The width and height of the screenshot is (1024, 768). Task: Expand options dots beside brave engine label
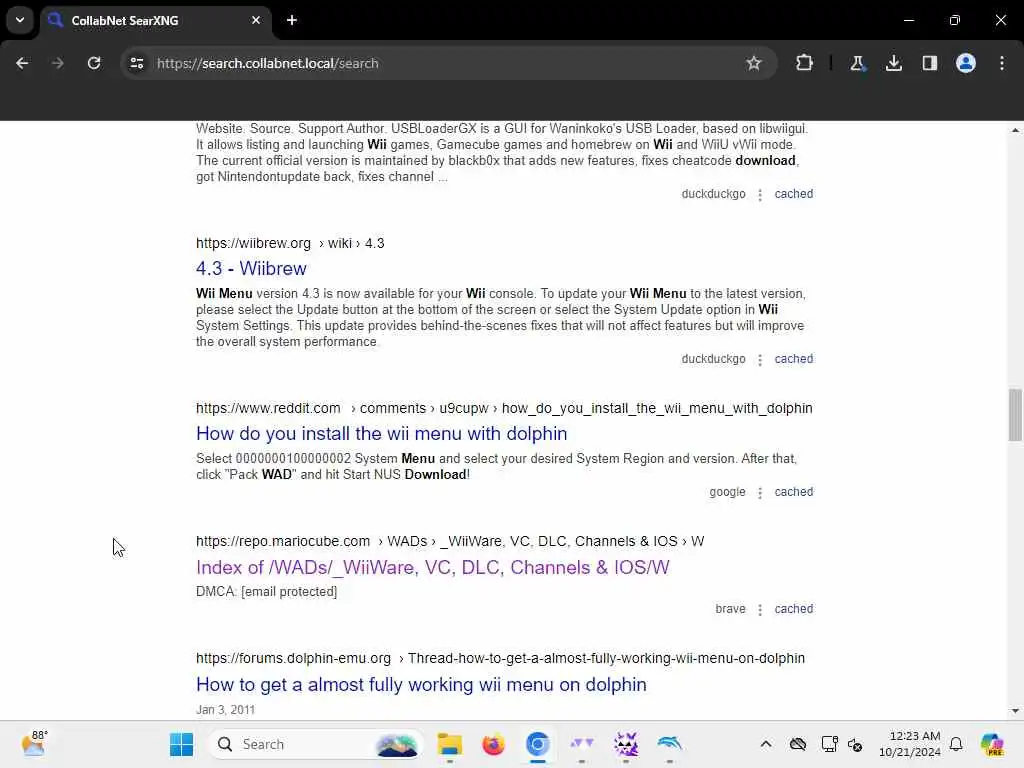click(760, 610)
